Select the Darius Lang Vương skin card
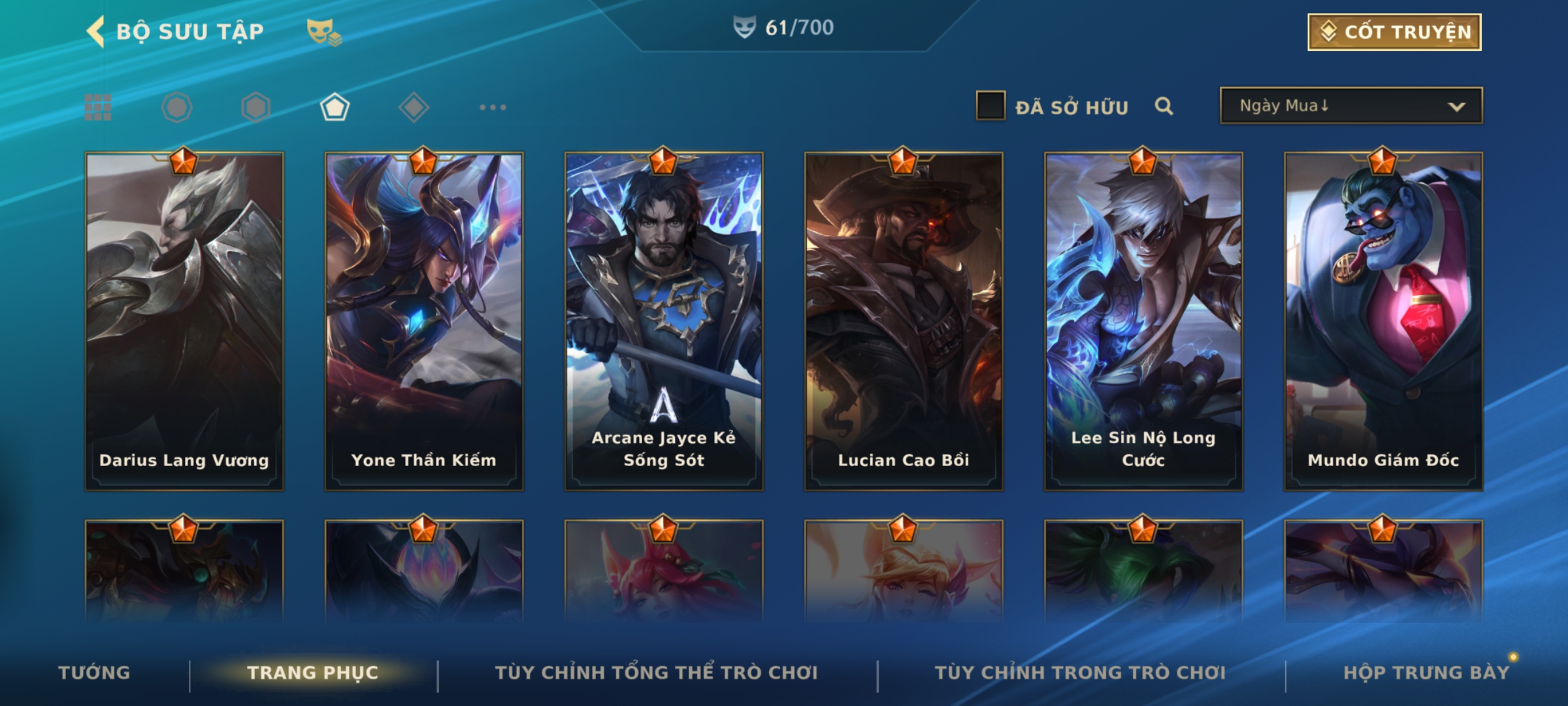 [x=184, y=321]
